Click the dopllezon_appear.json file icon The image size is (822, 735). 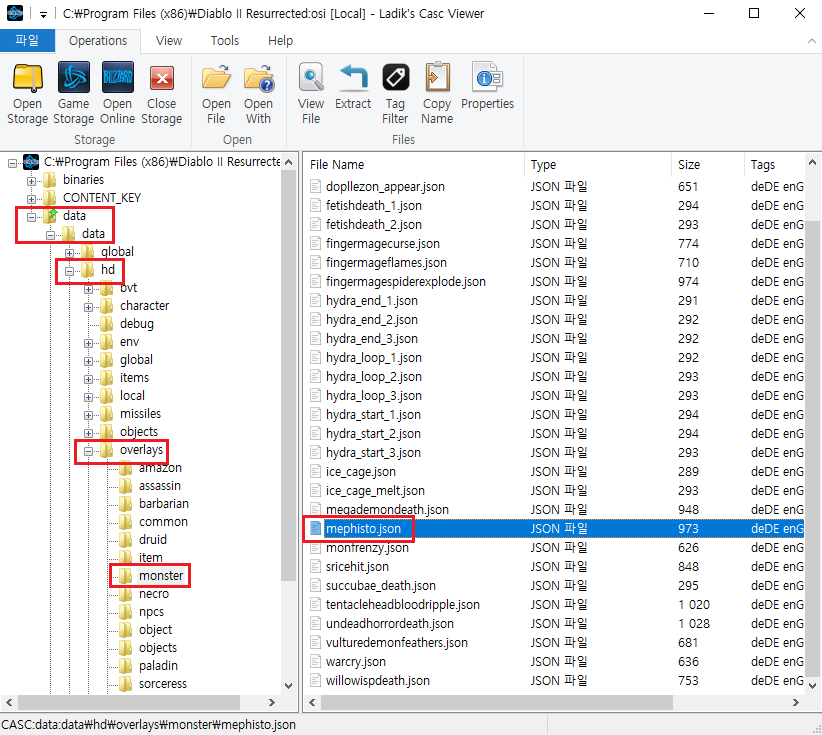tap(315, 187)
